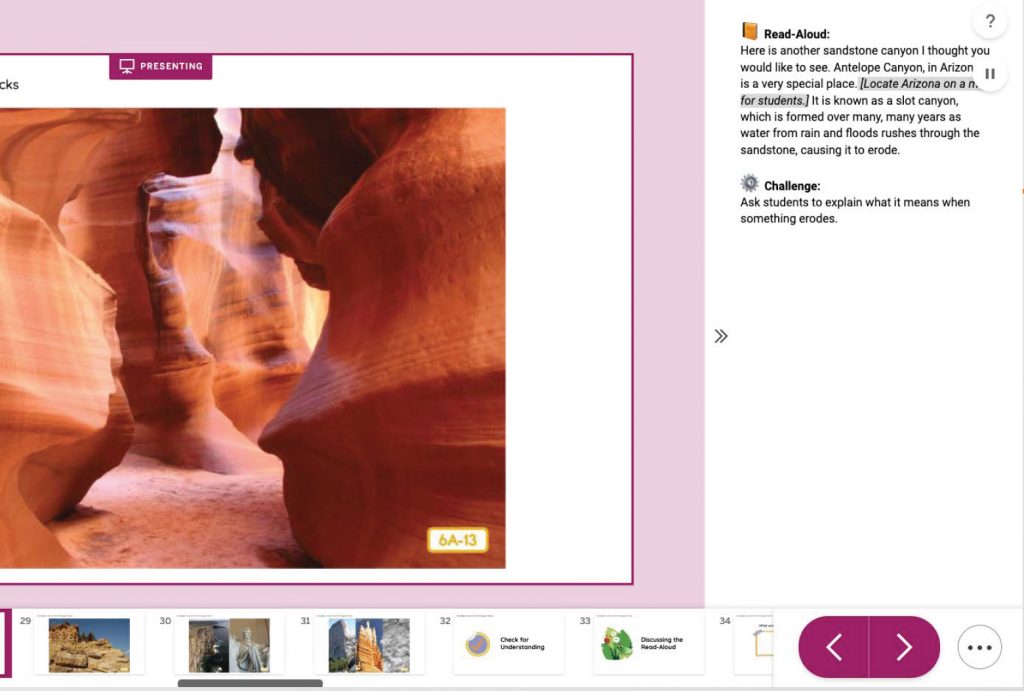Click the presenting monitor icon
Viewport: 1024px width, 691px height.
click(x=124, y=66)
